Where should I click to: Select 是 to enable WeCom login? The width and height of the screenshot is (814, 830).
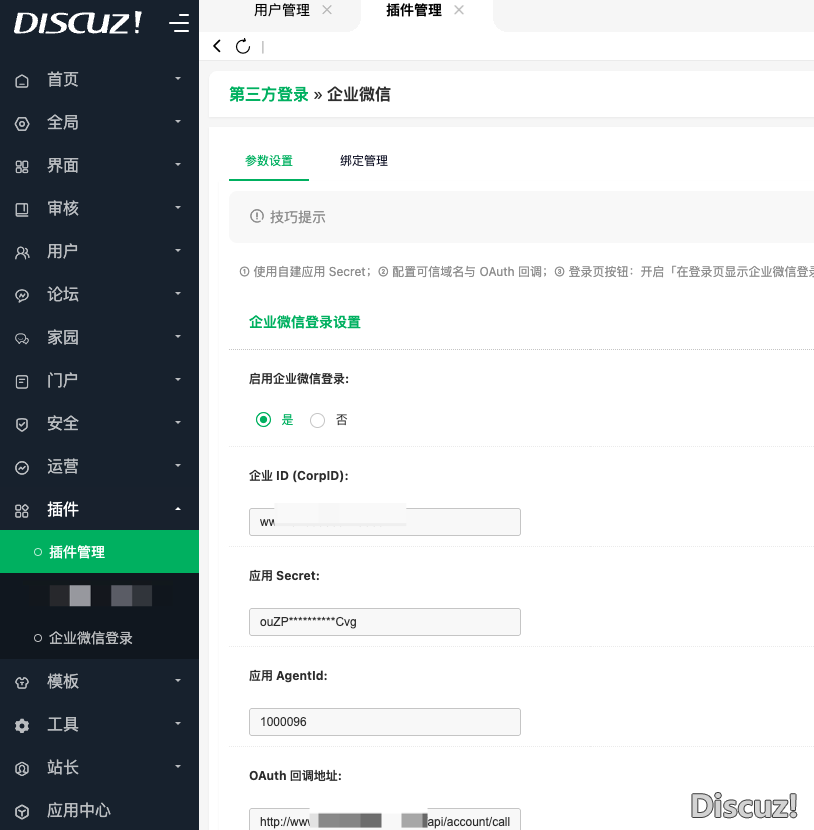click(x=263, y=419)
